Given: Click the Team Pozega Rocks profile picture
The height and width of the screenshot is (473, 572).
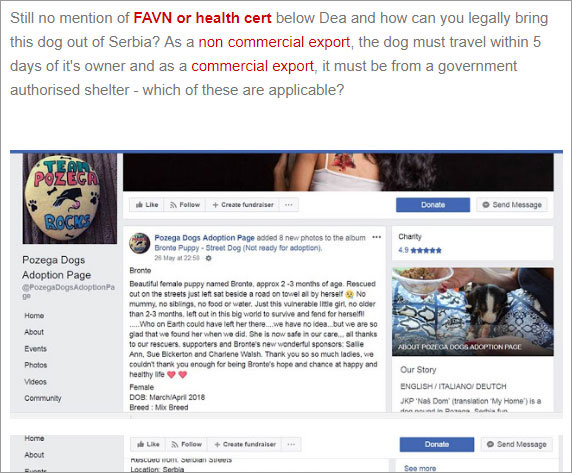Looking at the screenshot, I should (70, 198).
